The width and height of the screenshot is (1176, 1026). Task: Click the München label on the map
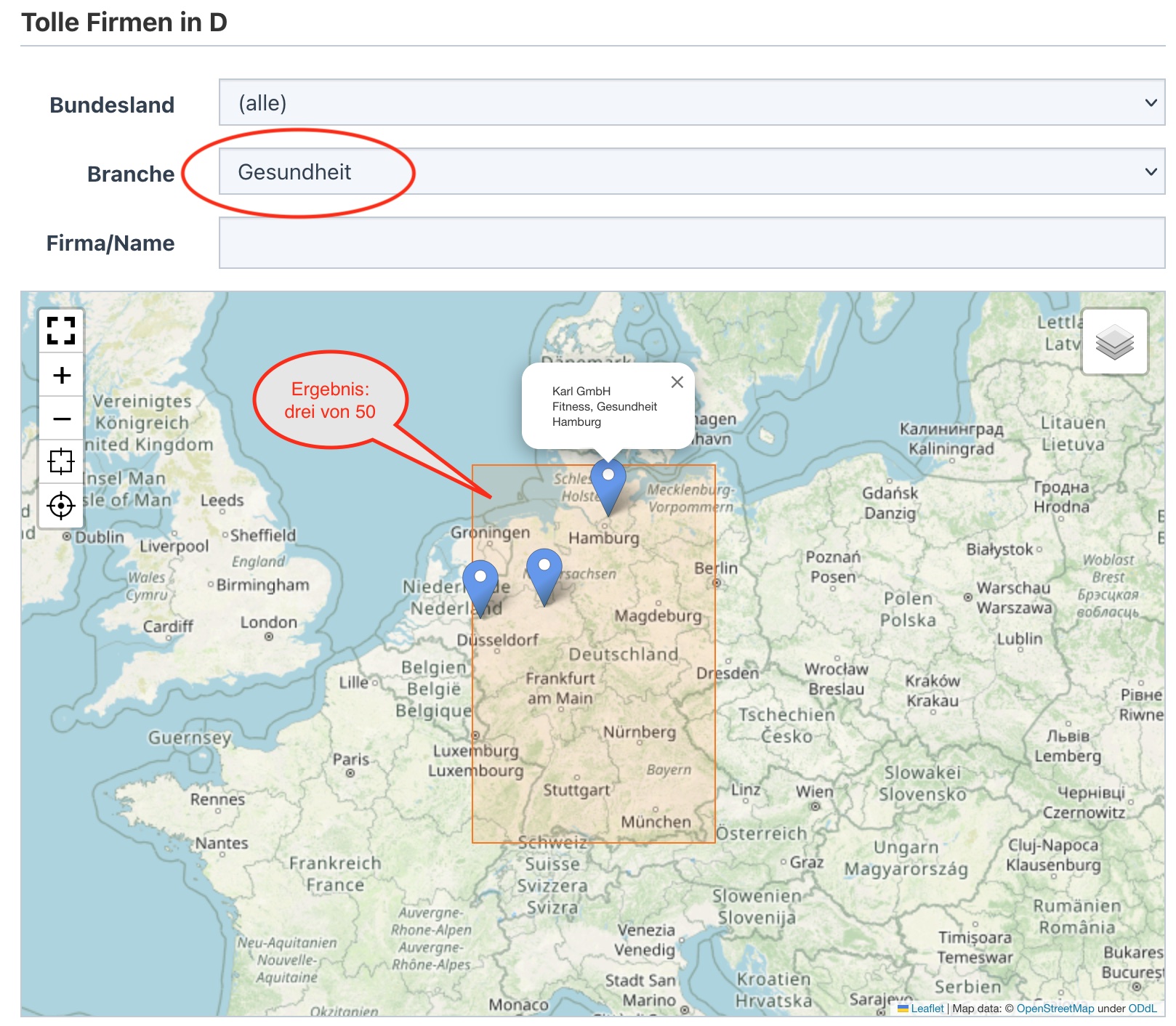click(656, 822)
